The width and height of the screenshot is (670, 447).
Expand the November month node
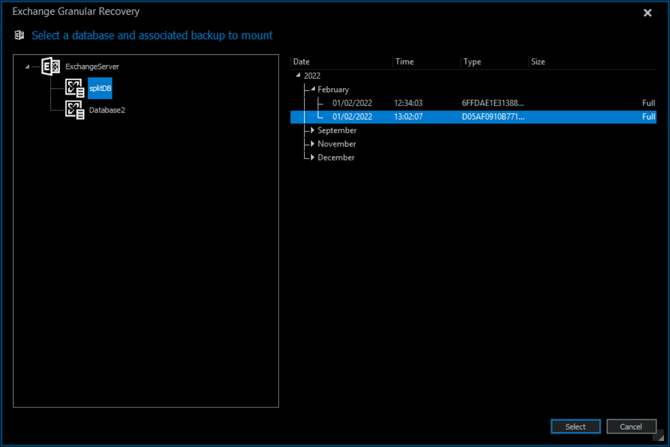point(312,144)
